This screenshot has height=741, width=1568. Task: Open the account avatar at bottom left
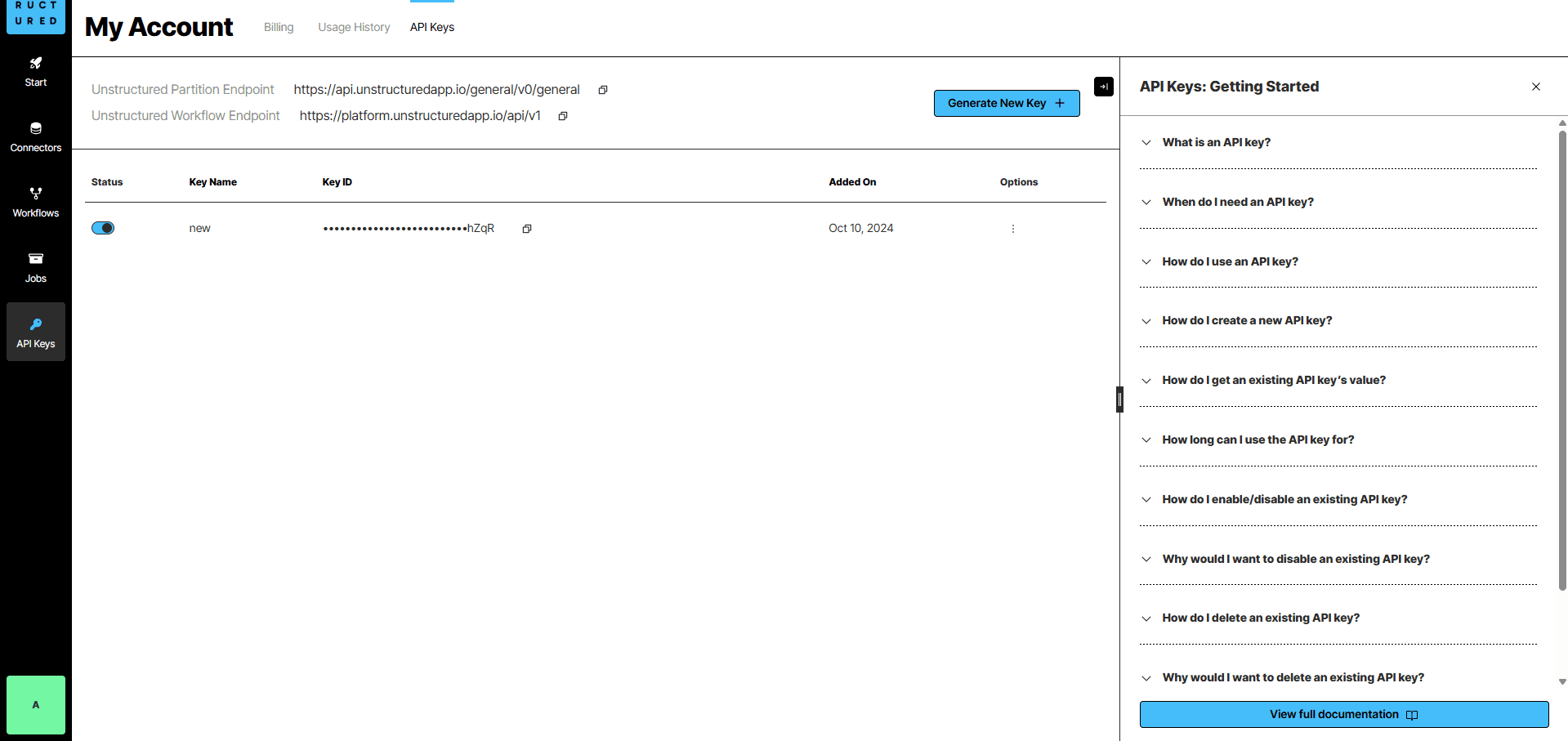(35, 704)
